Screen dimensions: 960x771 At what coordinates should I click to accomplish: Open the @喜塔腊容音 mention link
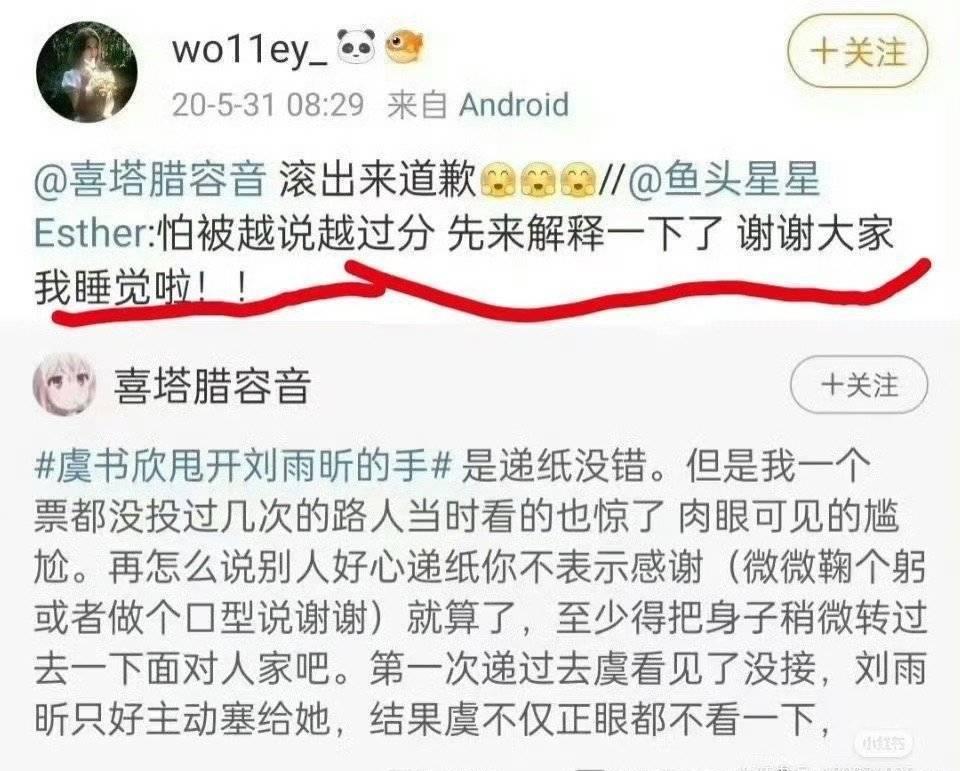[150, 181]
